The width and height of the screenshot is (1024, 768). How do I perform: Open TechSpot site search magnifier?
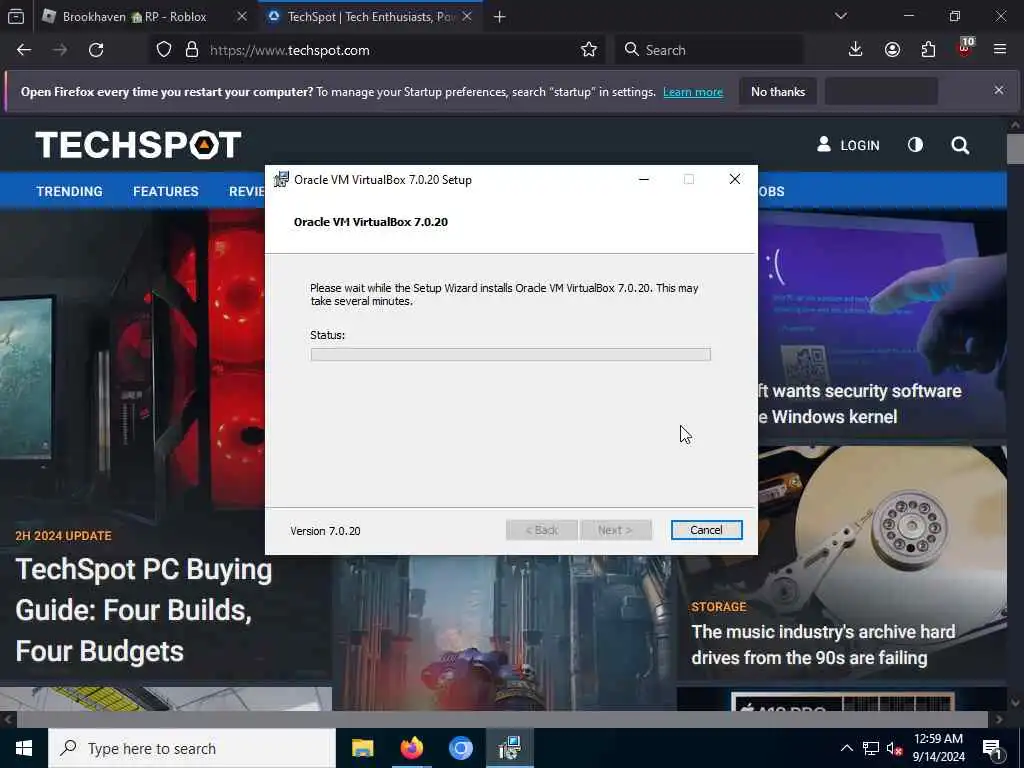point(960,145)
